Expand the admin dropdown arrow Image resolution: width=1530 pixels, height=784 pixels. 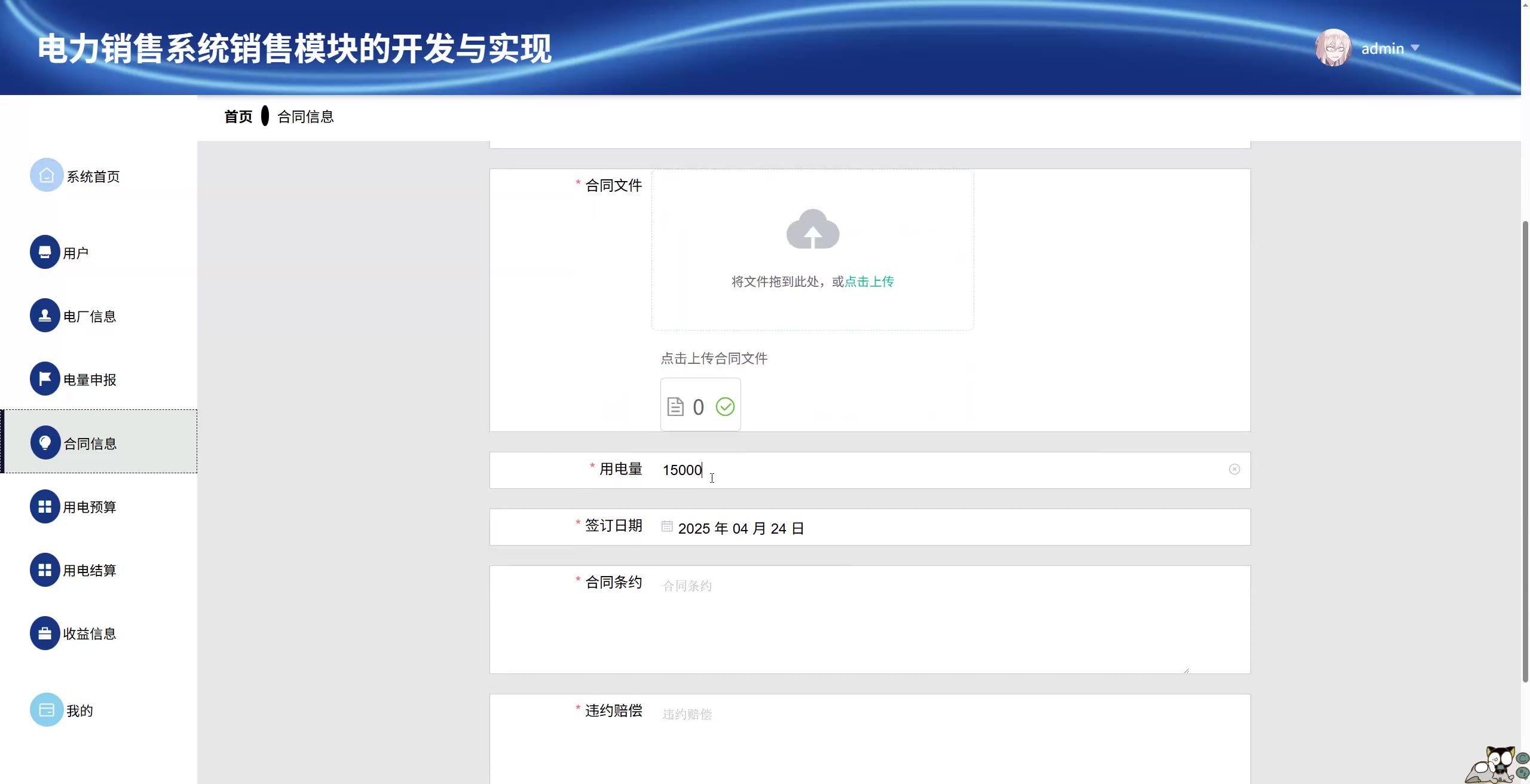[x=1415, y=48]
